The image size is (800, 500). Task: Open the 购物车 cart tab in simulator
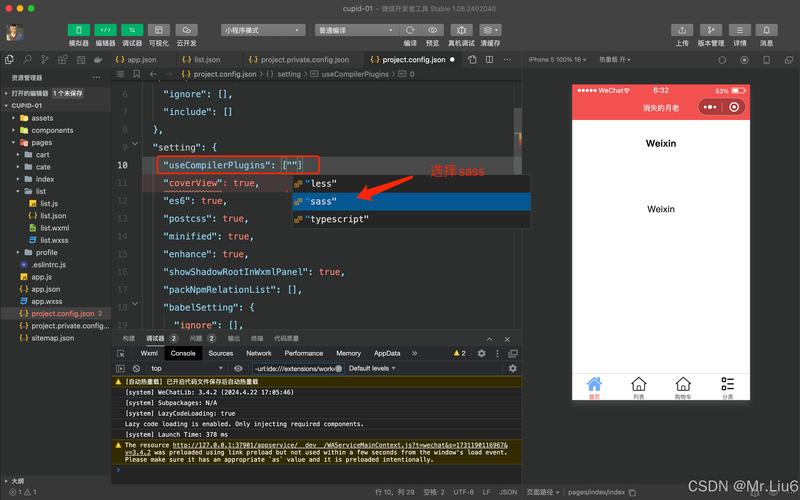pos(683,386)
